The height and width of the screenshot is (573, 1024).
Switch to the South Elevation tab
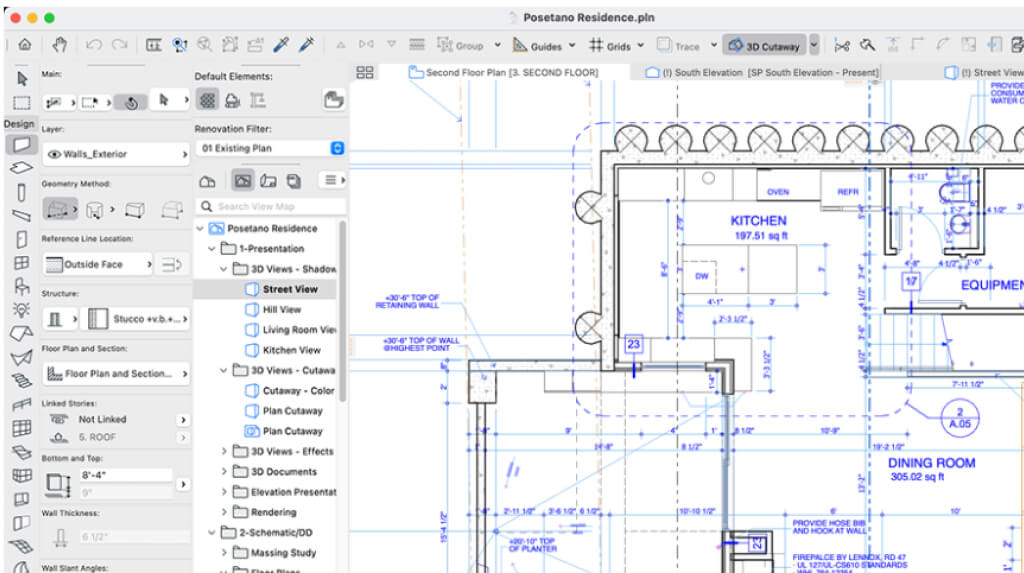[765, 73]
